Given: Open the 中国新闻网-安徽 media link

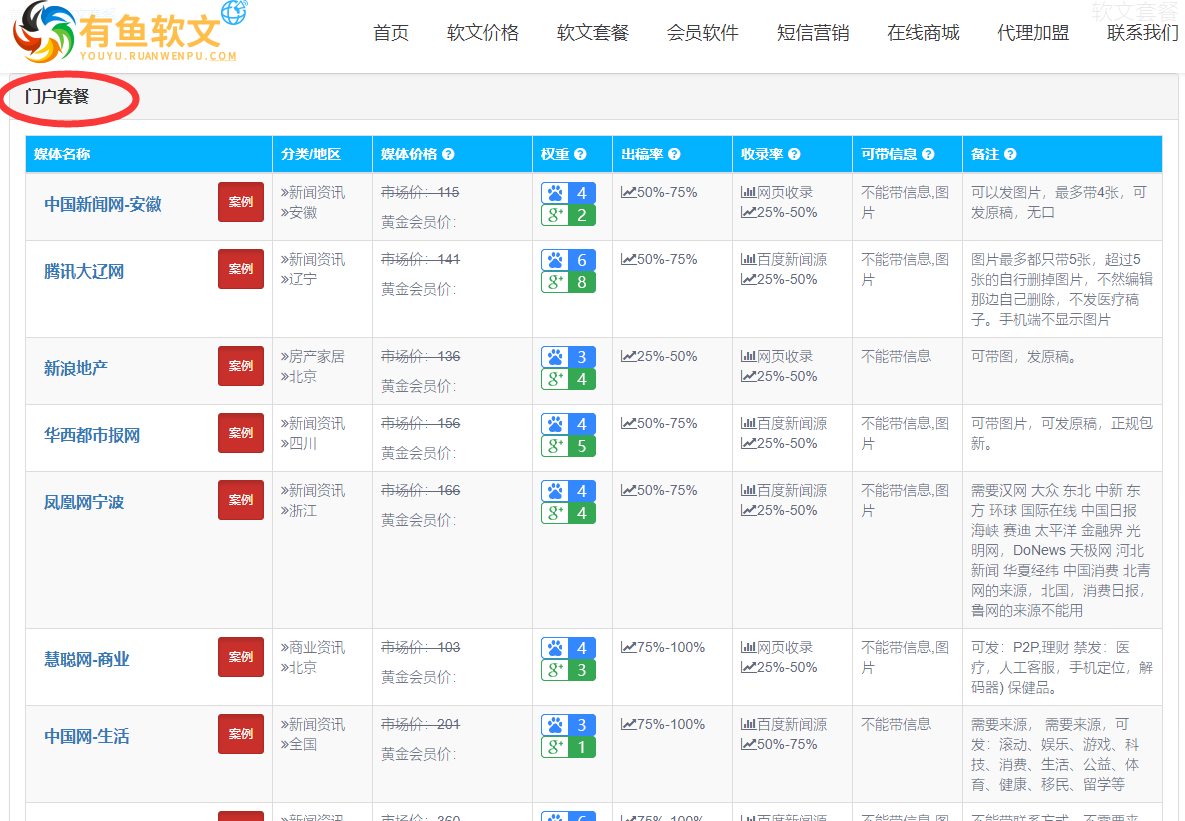Looking at the screenshot, I should (103, 205).
